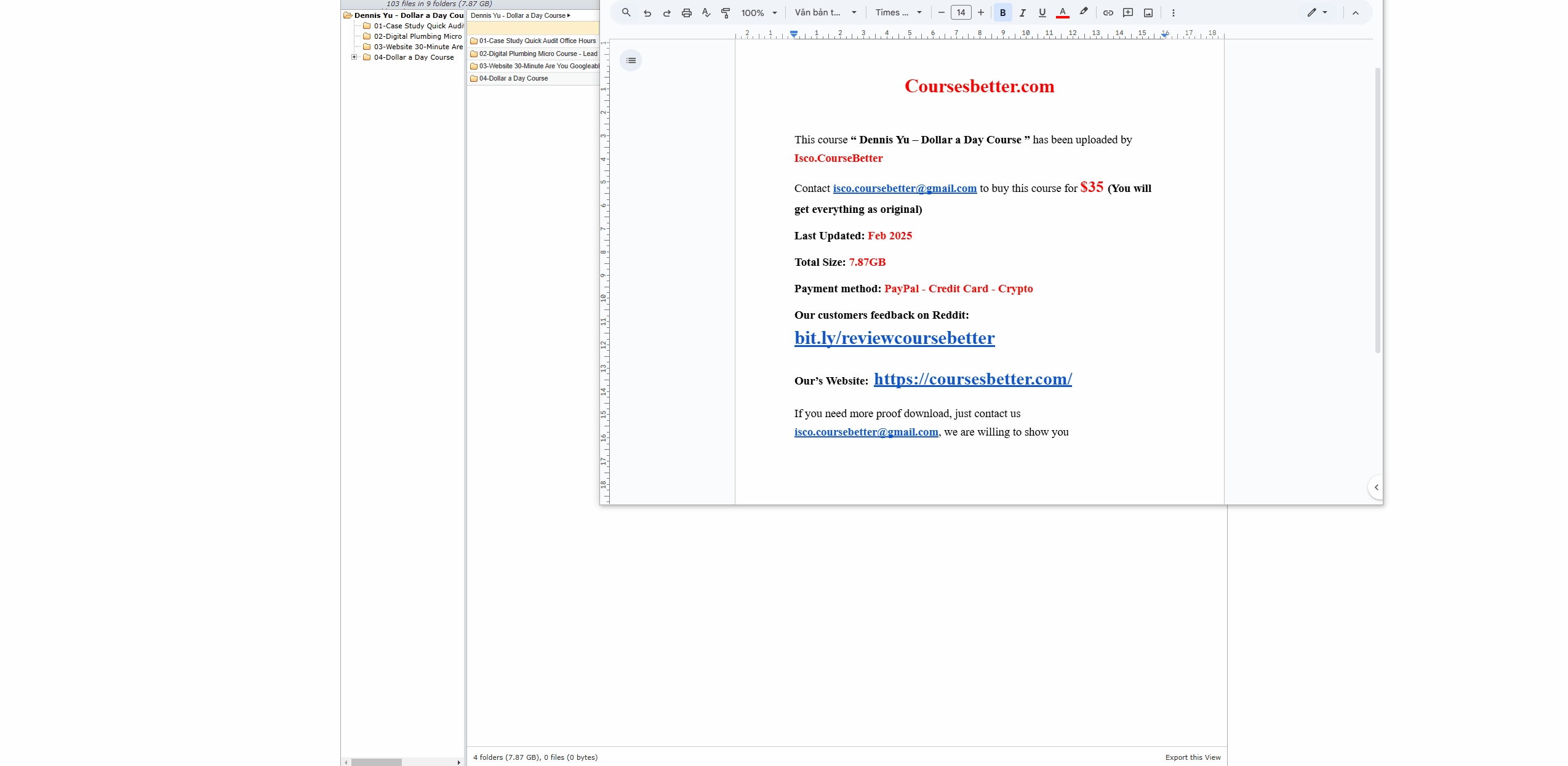The height and width of the screenshot is (766, 1568).
Task: Open the text color picker
Action: pos(1062,12)
